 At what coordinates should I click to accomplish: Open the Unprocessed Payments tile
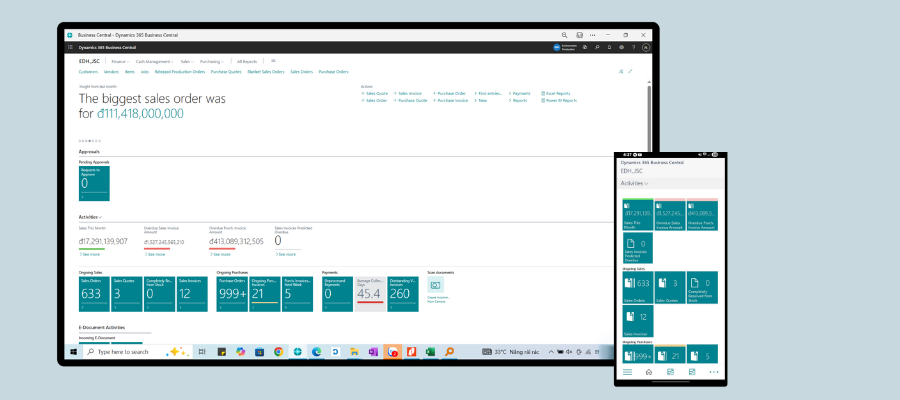point(338,294)
